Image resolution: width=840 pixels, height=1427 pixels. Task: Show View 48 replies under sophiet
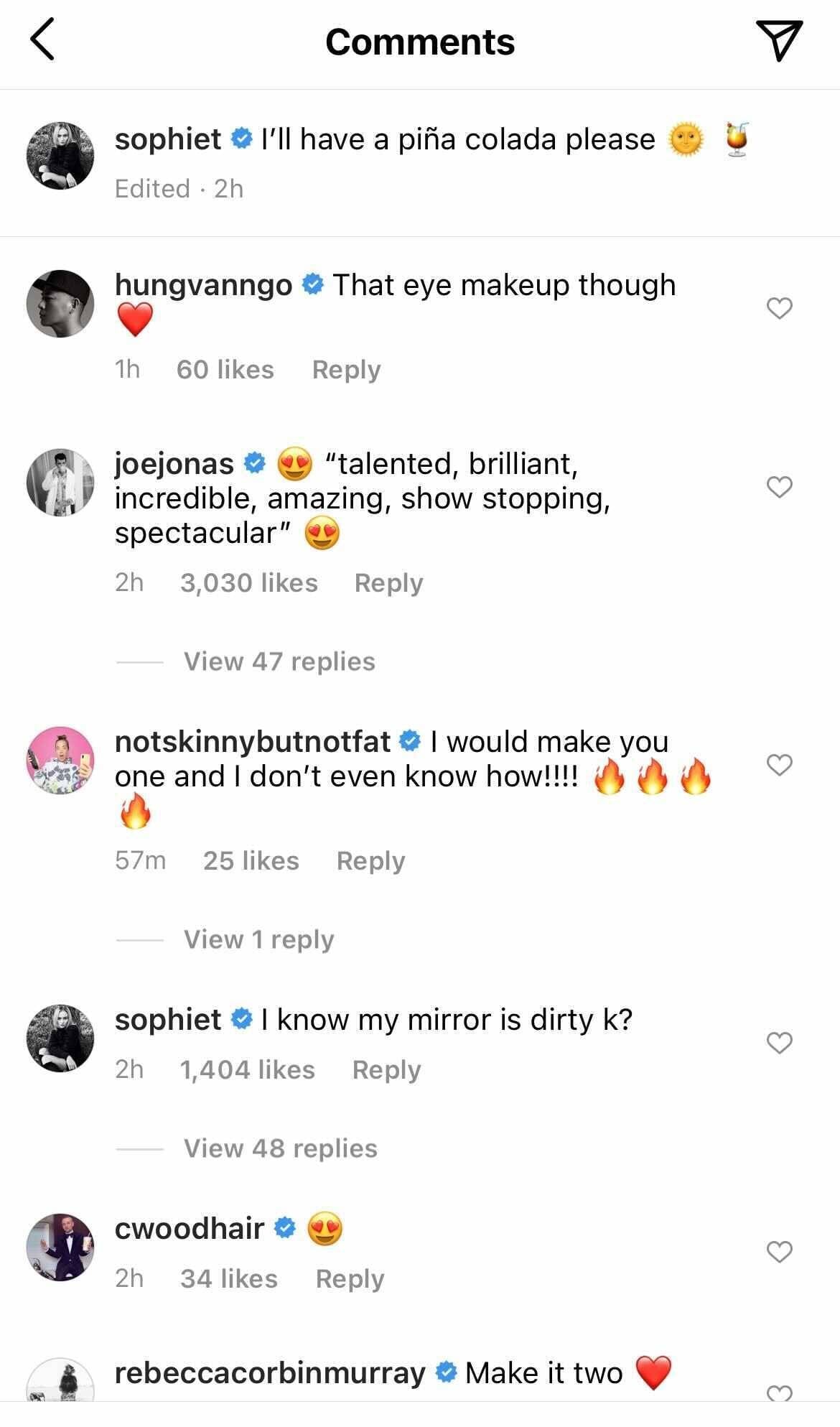pos(280,1148)
